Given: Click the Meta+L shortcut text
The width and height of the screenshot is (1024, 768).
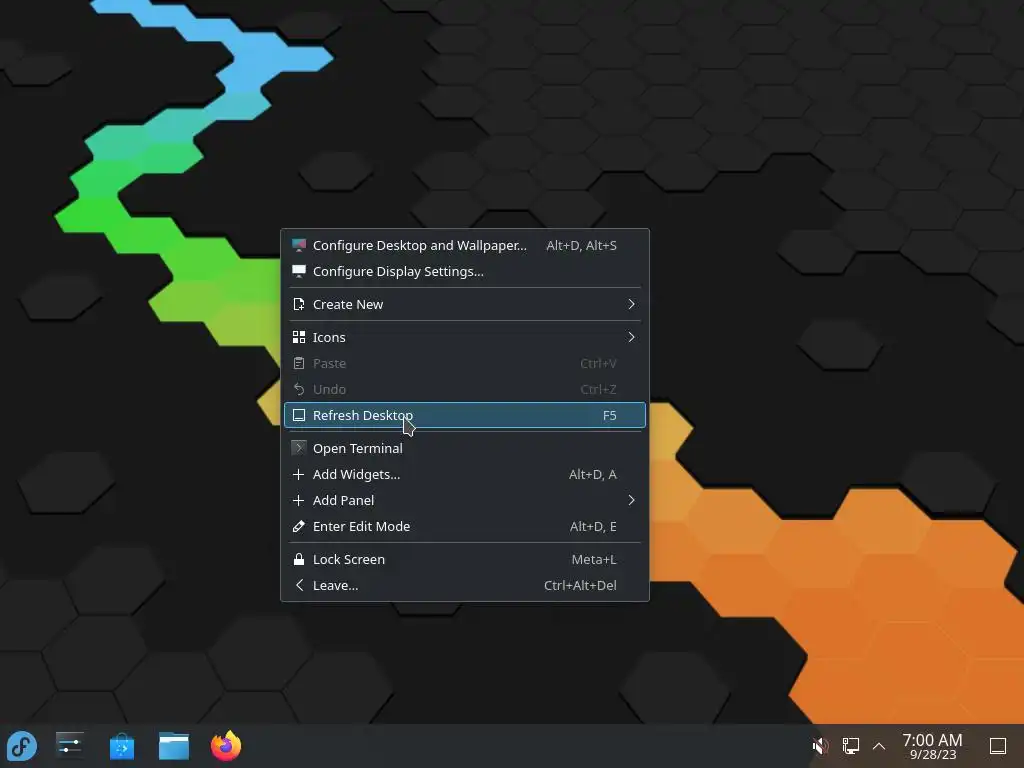Looking at the screenshot, I should pos(594,560).
